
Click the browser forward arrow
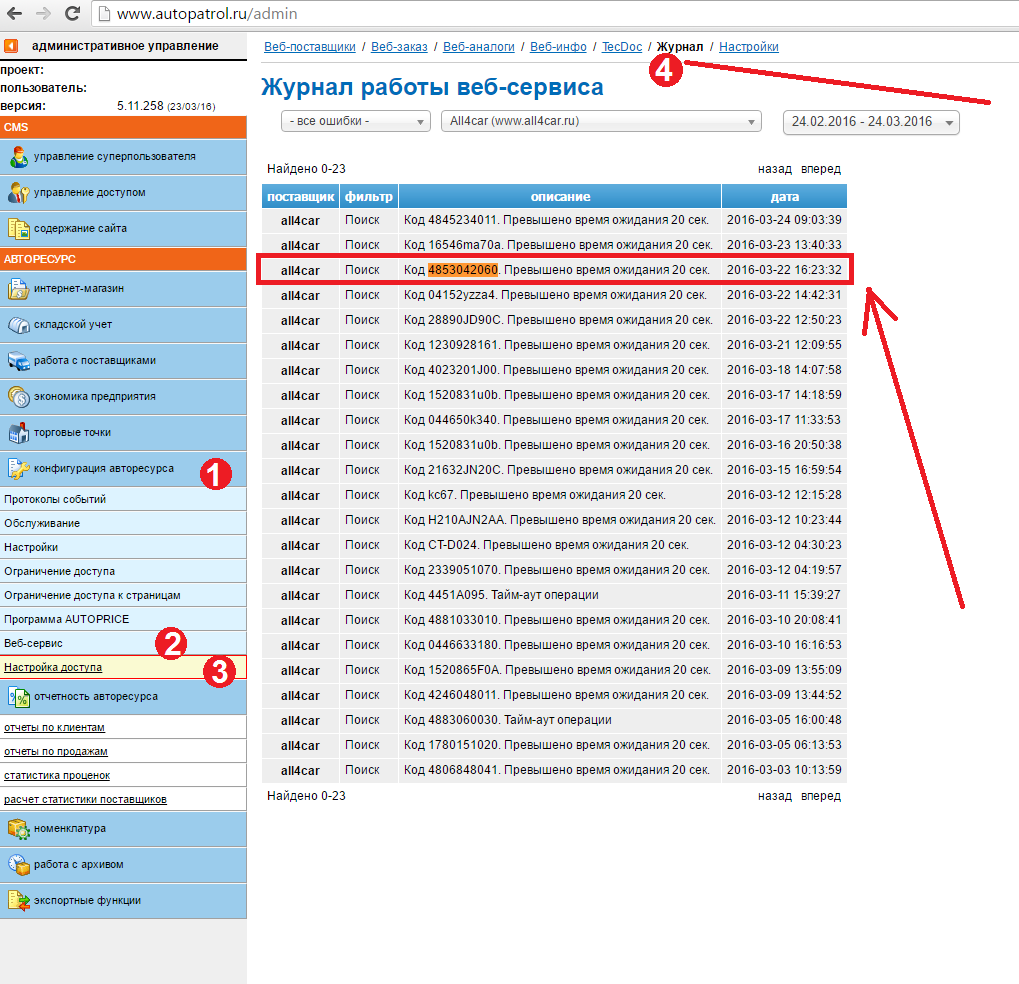(x=44, y=13)
